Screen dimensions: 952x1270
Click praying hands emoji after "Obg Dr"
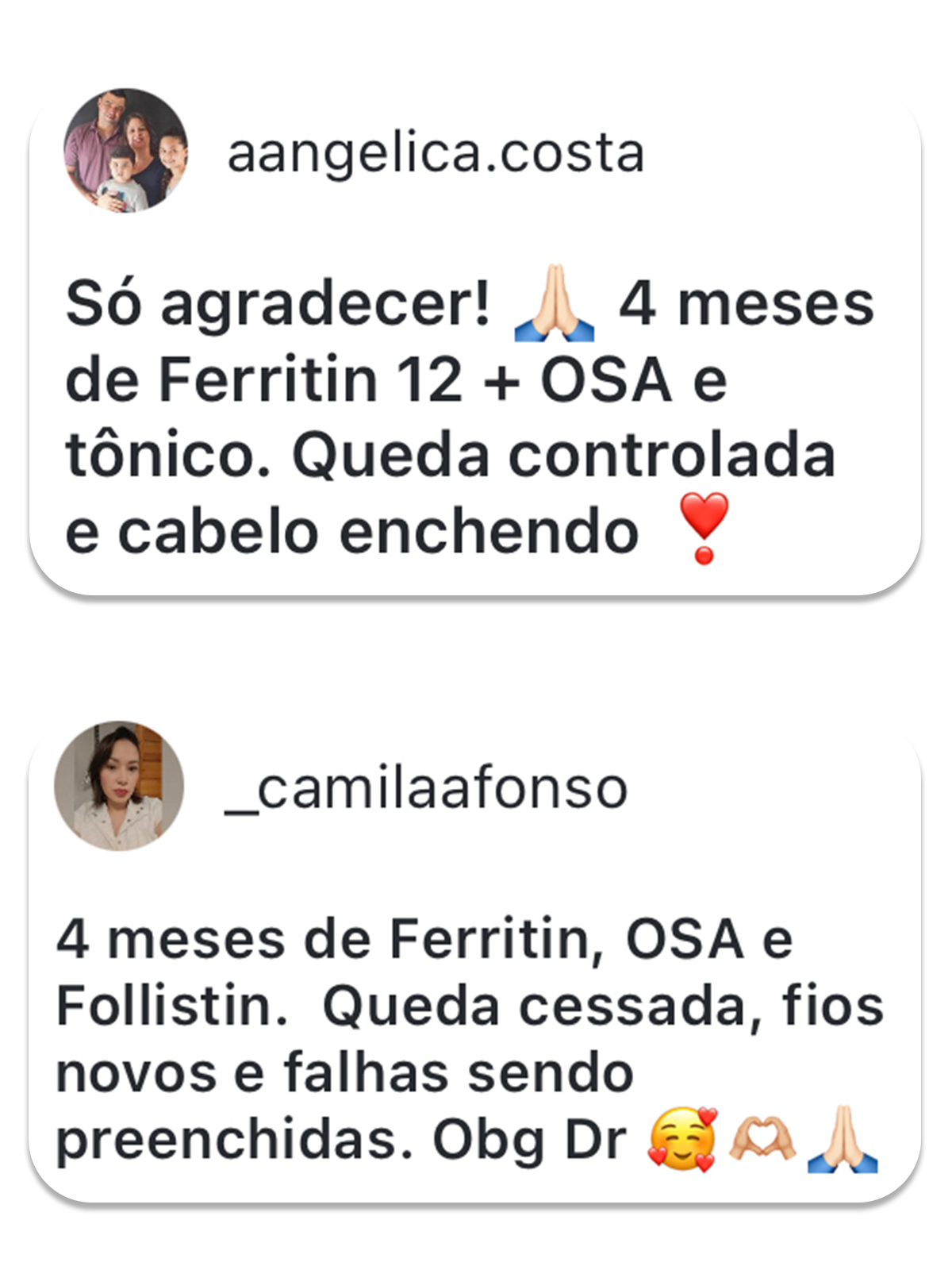[842, 1139]
